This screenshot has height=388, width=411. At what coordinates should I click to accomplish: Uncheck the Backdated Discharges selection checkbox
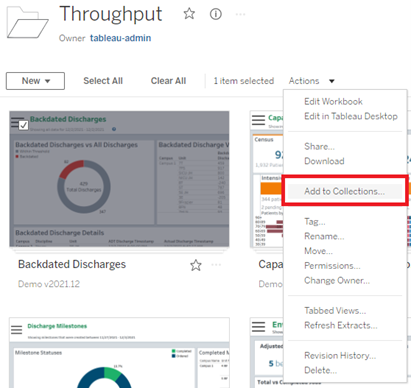coord(23,126)
